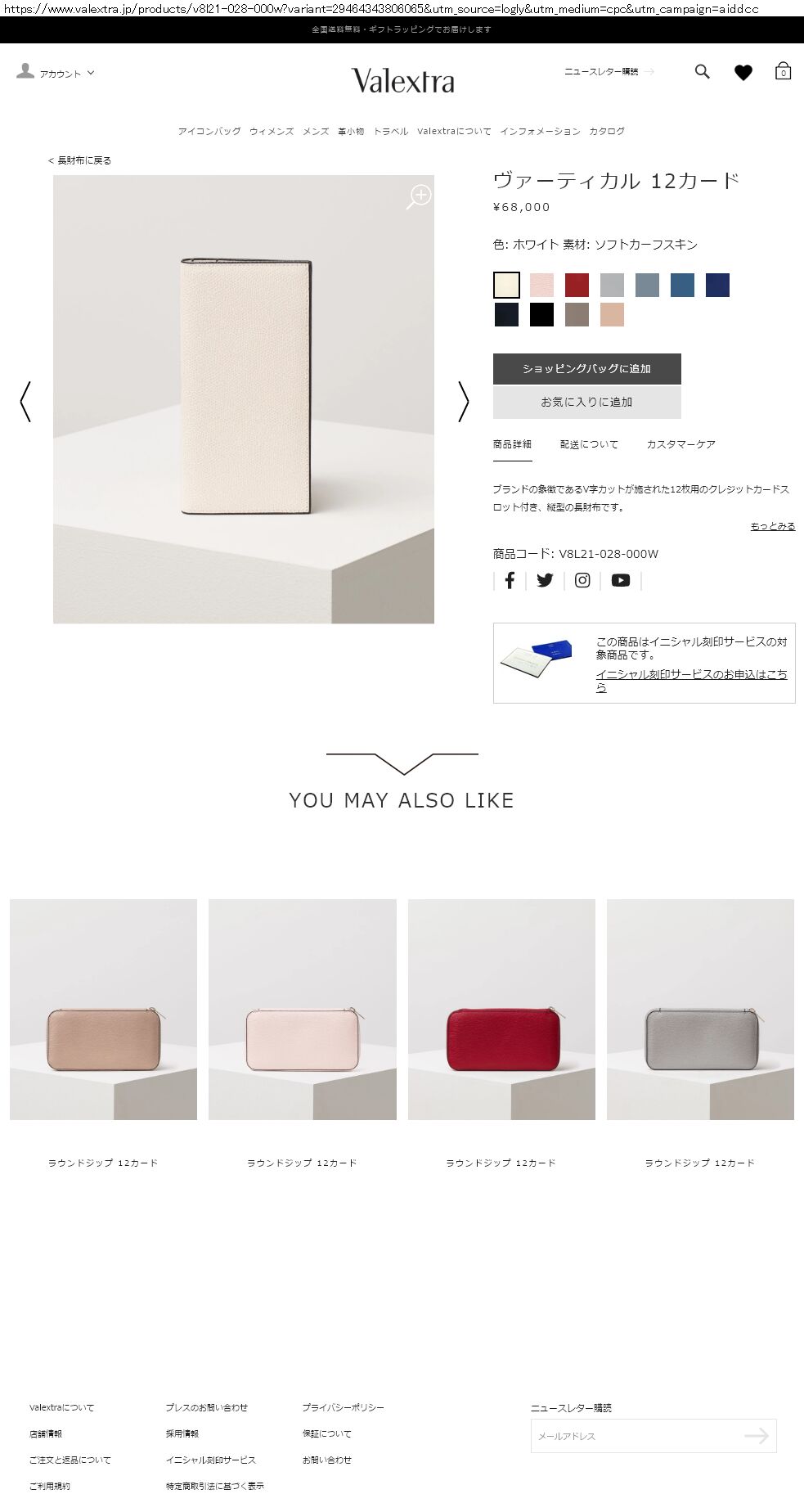
Task: Click the newsletter メールアドレス input field
Action: (654, 1435)
